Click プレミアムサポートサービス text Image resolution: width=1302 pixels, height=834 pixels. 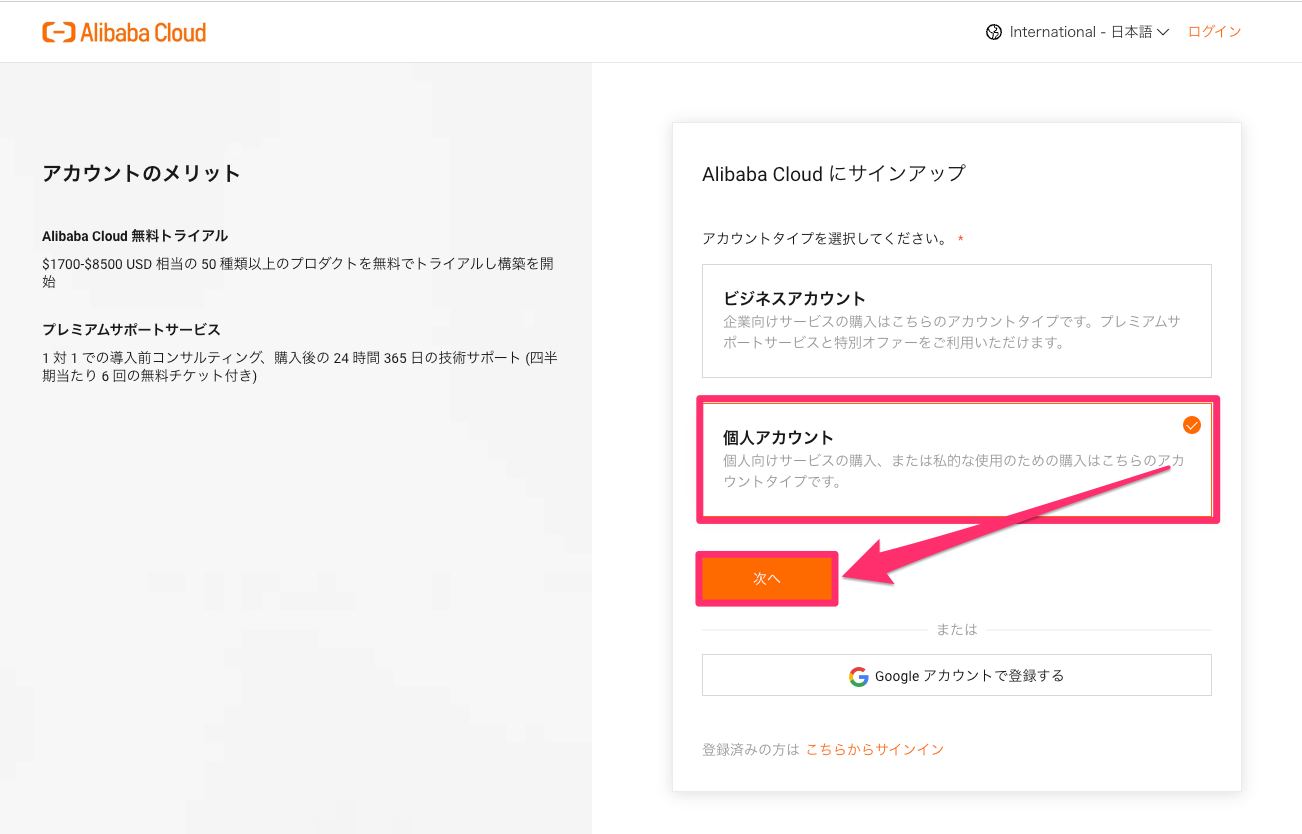coord(131,329)
